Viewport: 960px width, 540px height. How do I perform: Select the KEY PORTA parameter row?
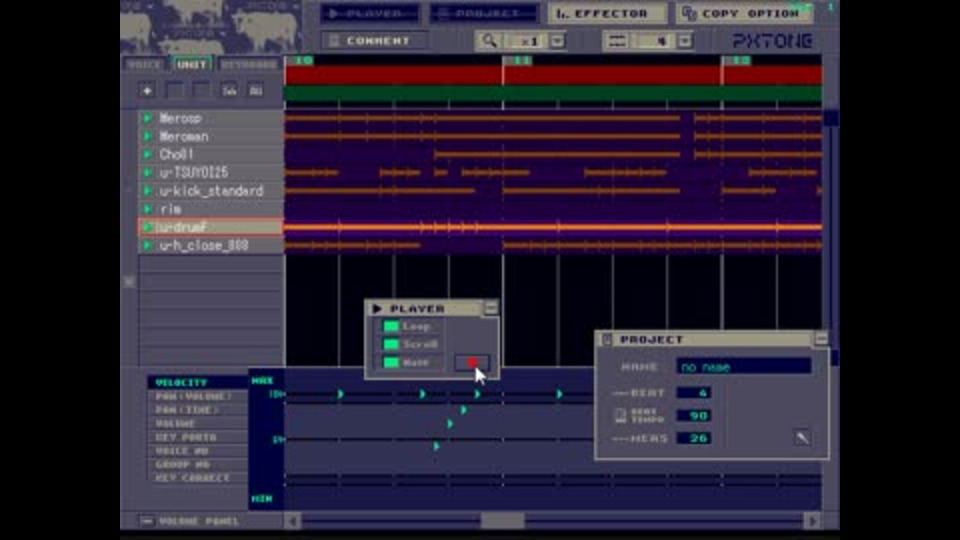point(197,437)
